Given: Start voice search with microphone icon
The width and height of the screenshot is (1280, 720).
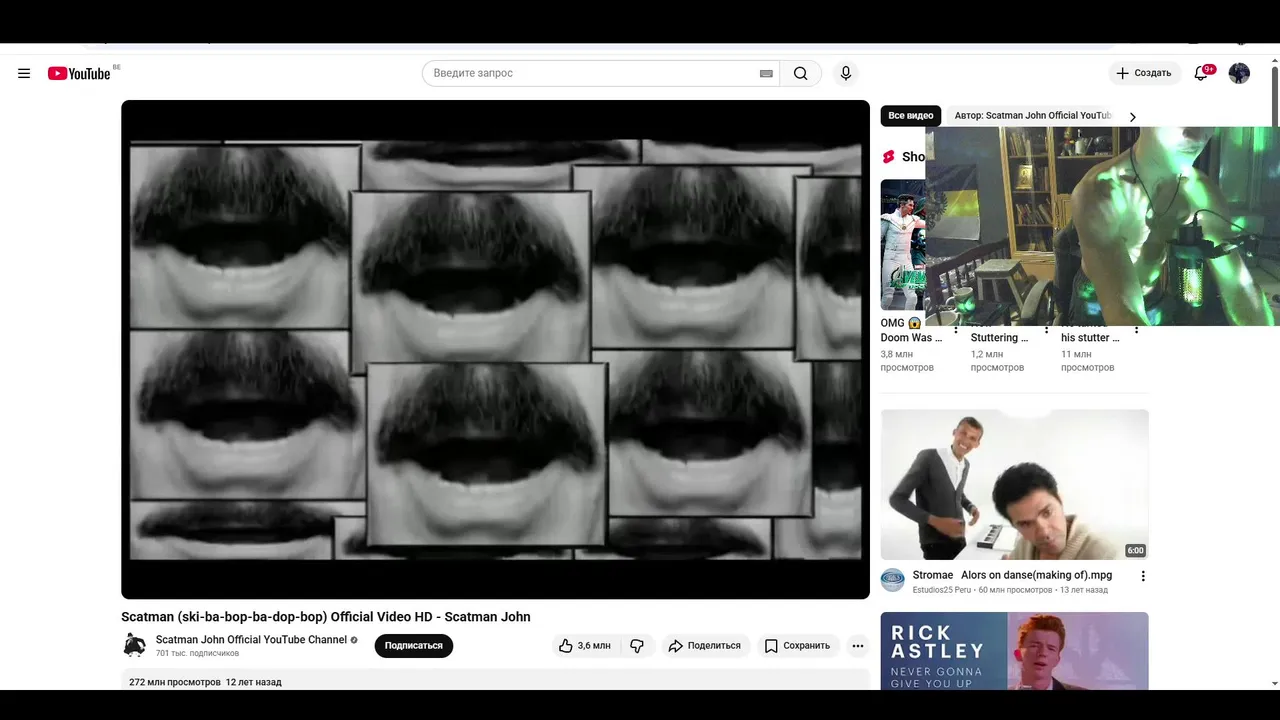Looking at the screenshot, I should pyautogui.click(x=846, y=73).
